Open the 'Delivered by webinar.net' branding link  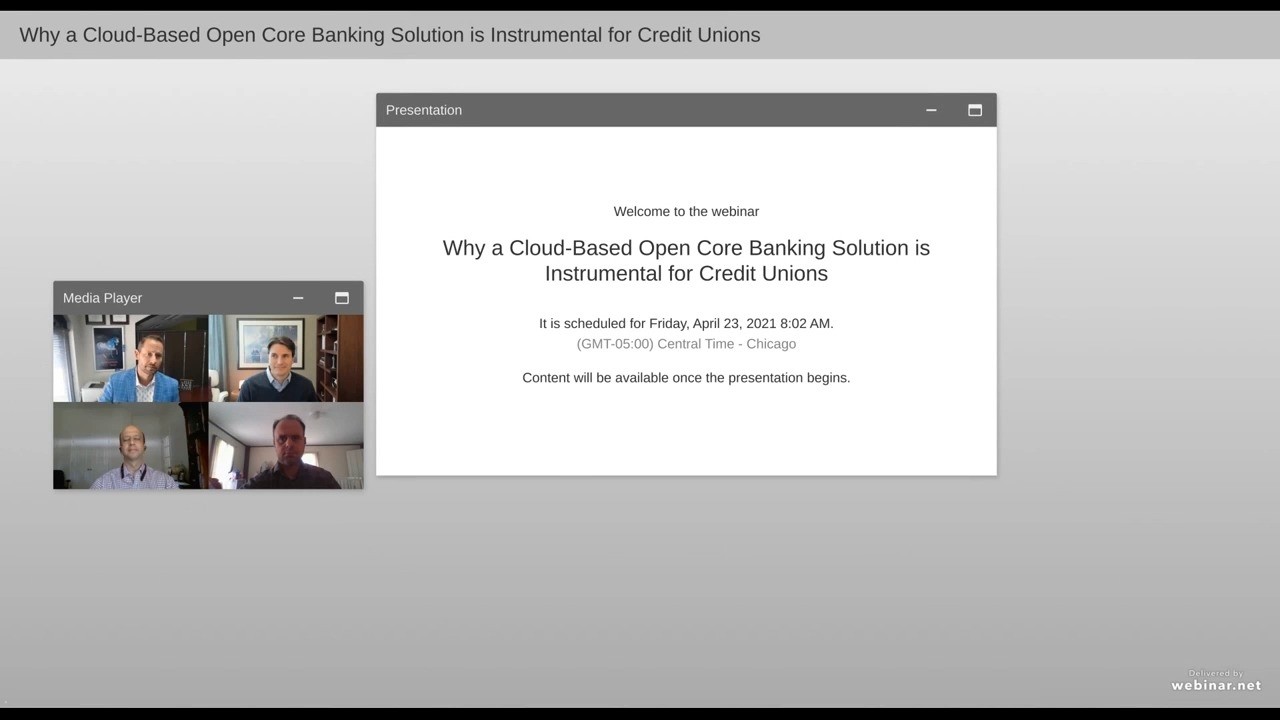point(1216,678)
